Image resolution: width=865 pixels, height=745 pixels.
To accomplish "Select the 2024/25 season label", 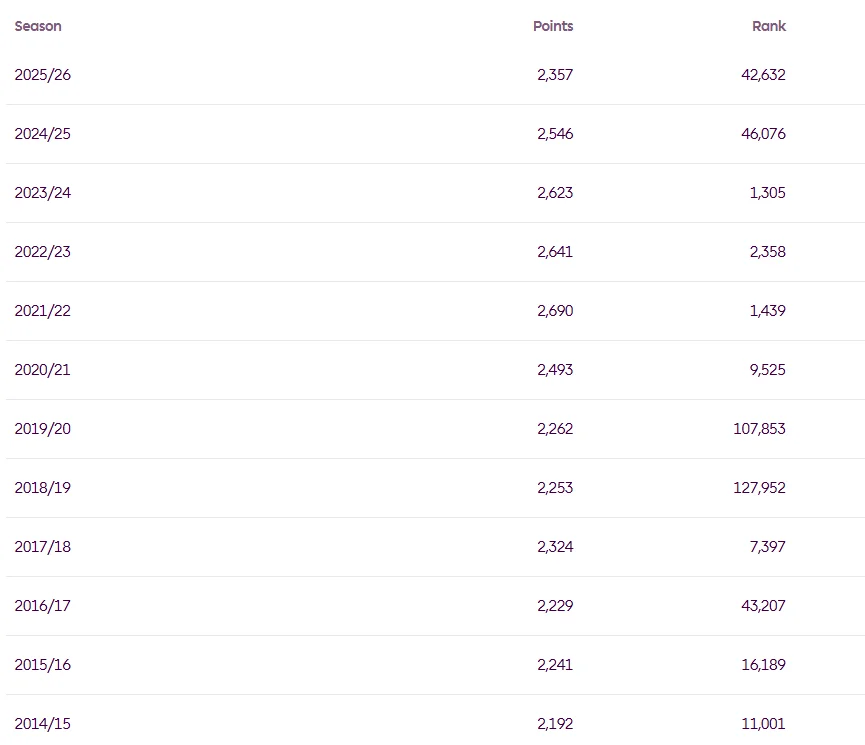I will point(42,134).
